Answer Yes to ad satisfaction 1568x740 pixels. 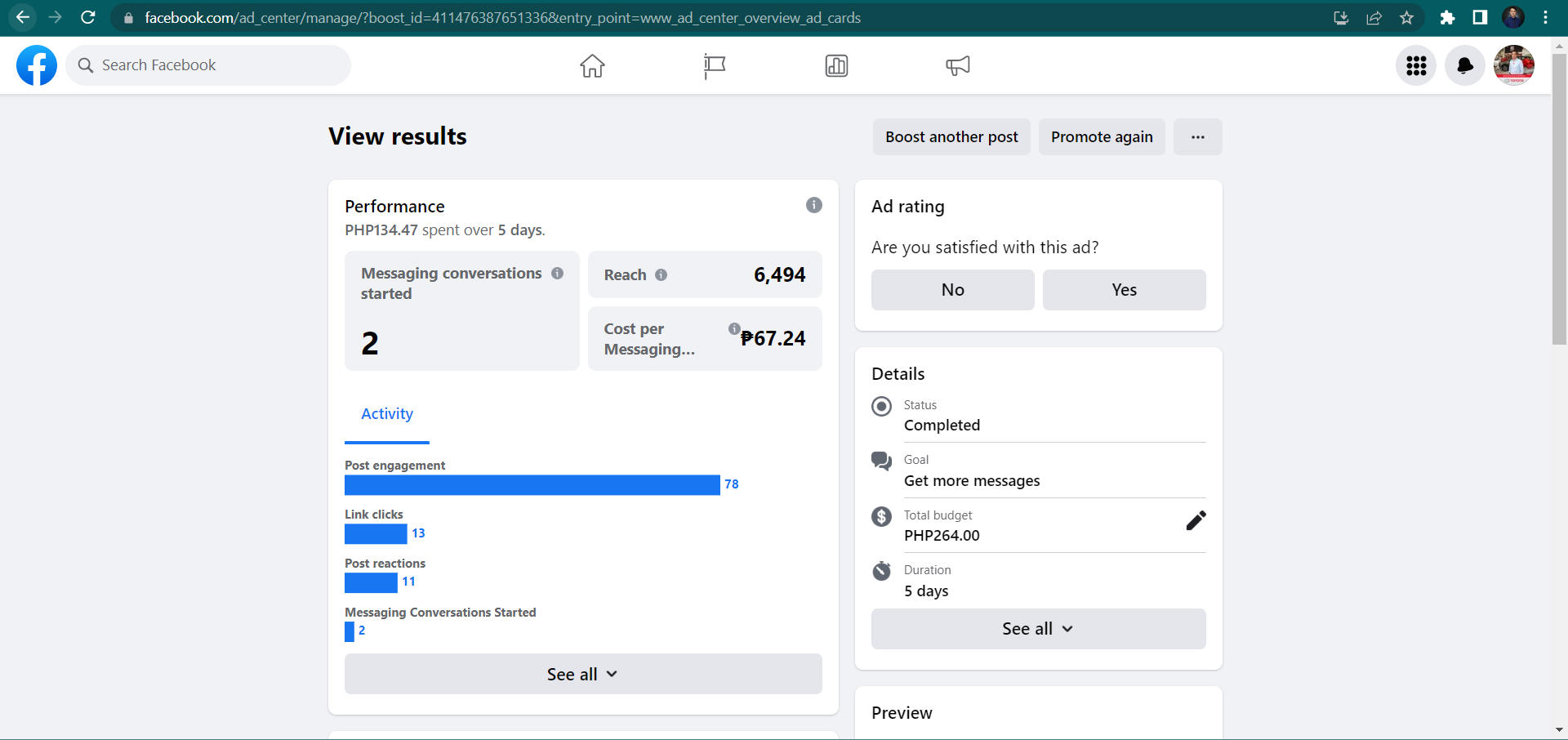1124,290
